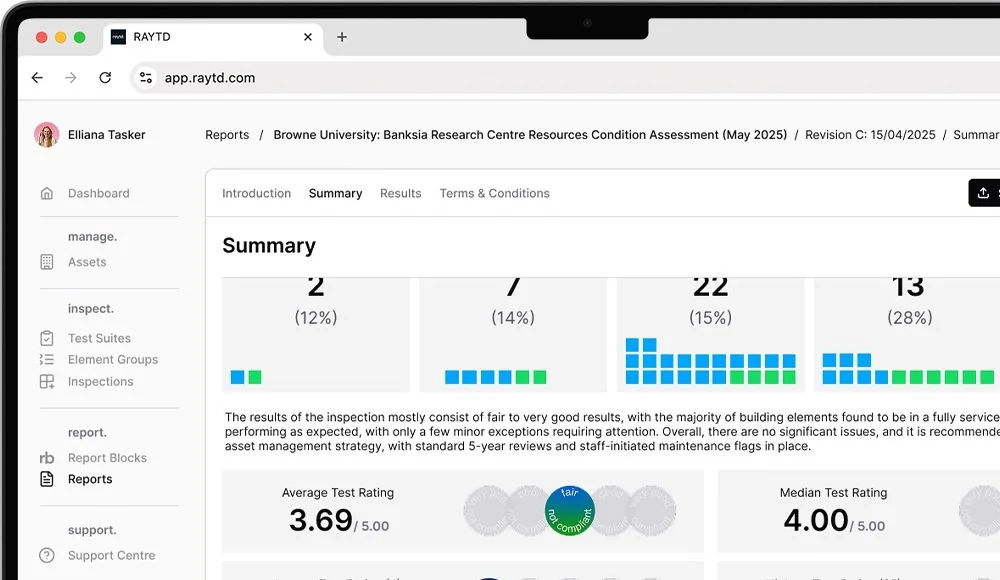Select the Summary tab

(335, 193)
